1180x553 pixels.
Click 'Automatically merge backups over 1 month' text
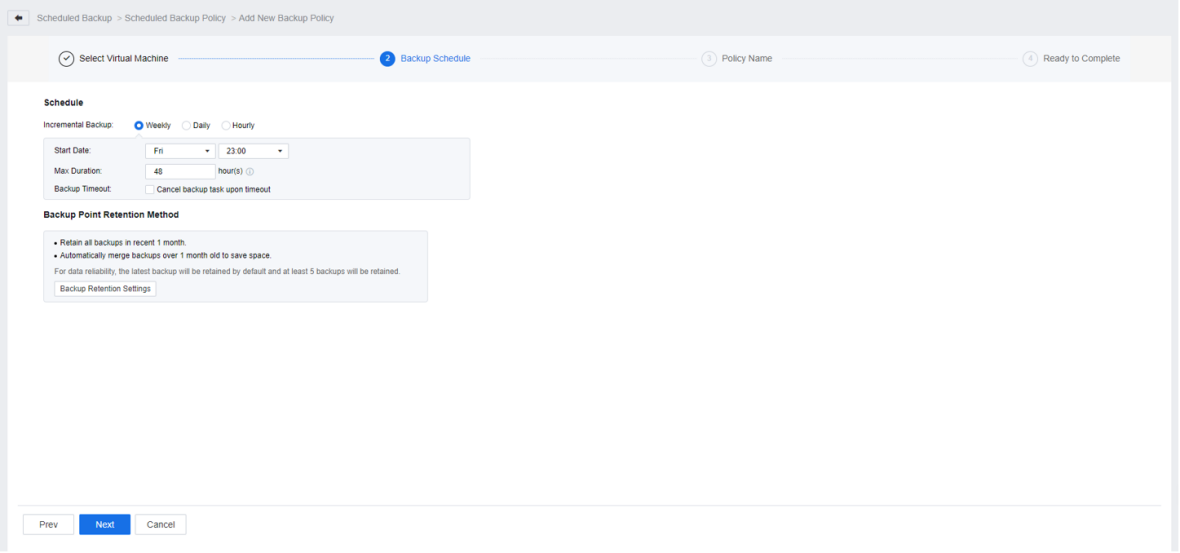pos(166,256)
